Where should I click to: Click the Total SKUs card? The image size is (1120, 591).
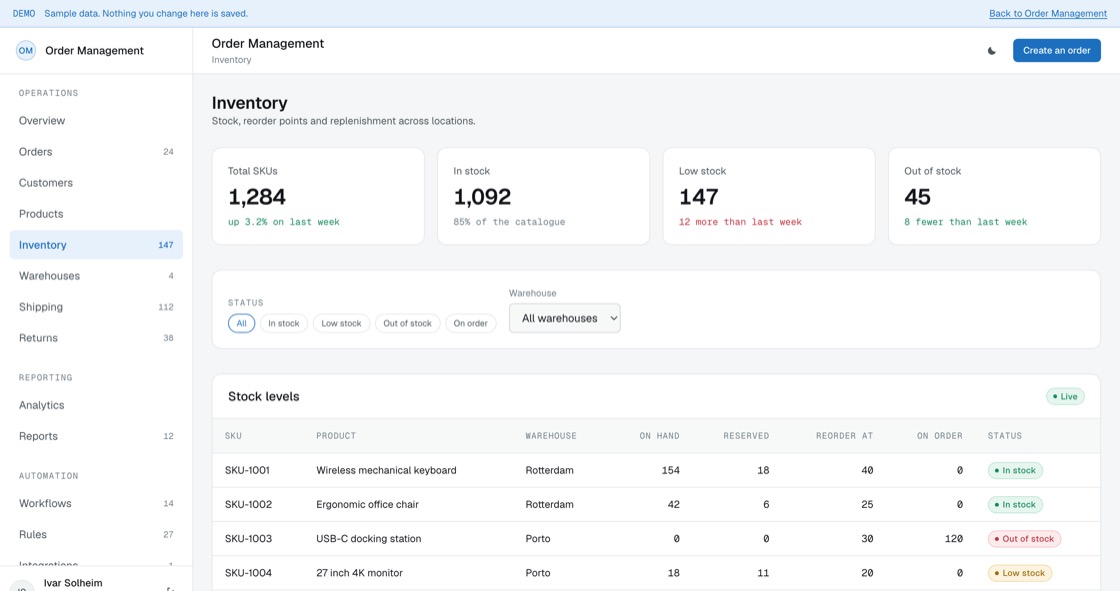tap(318, 197)
